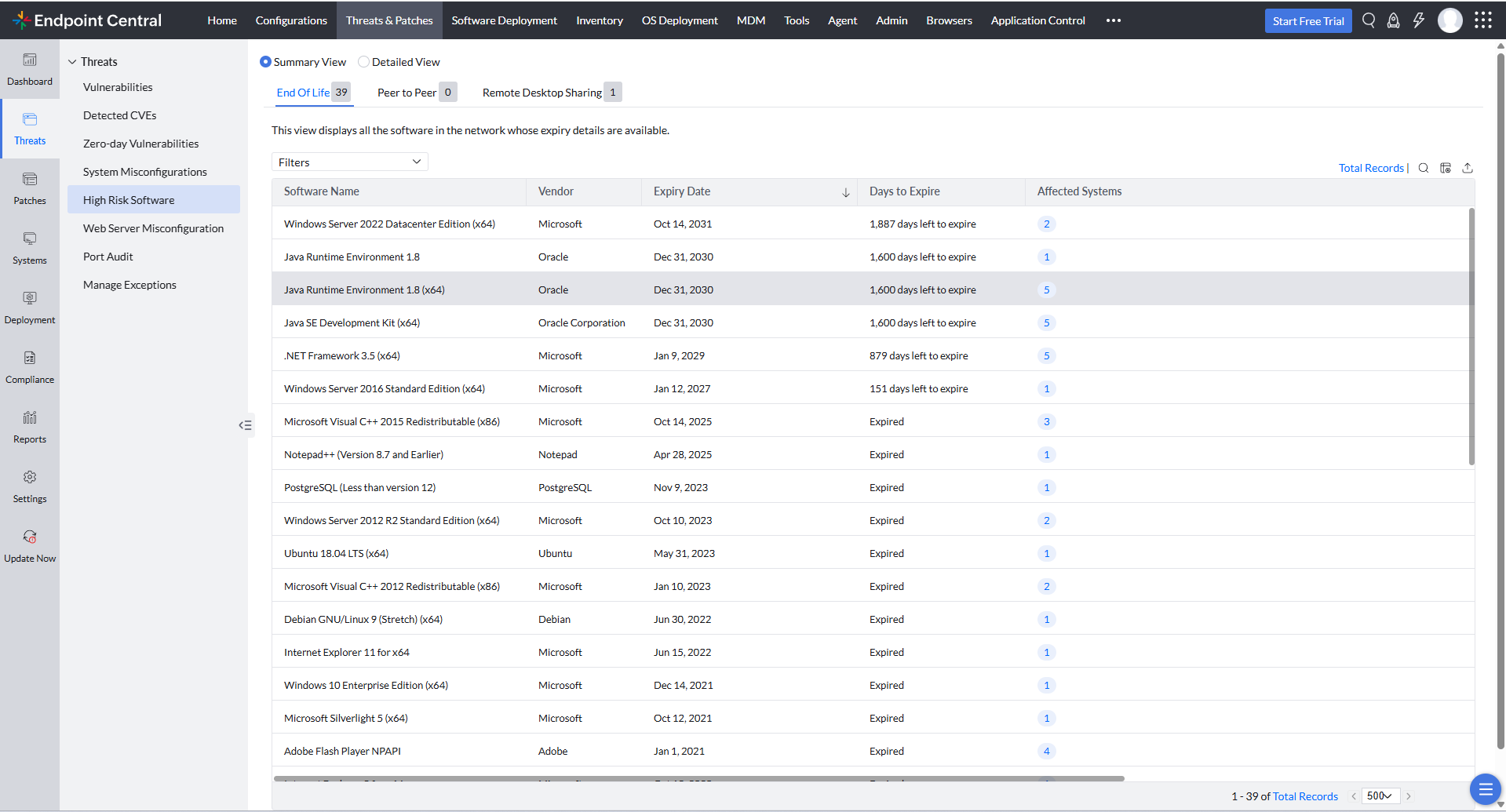This screenshot has height=812, width=1506.
Task: Open Port Audit in the tree
Action: pyautogui.click(x=108, y=257)
